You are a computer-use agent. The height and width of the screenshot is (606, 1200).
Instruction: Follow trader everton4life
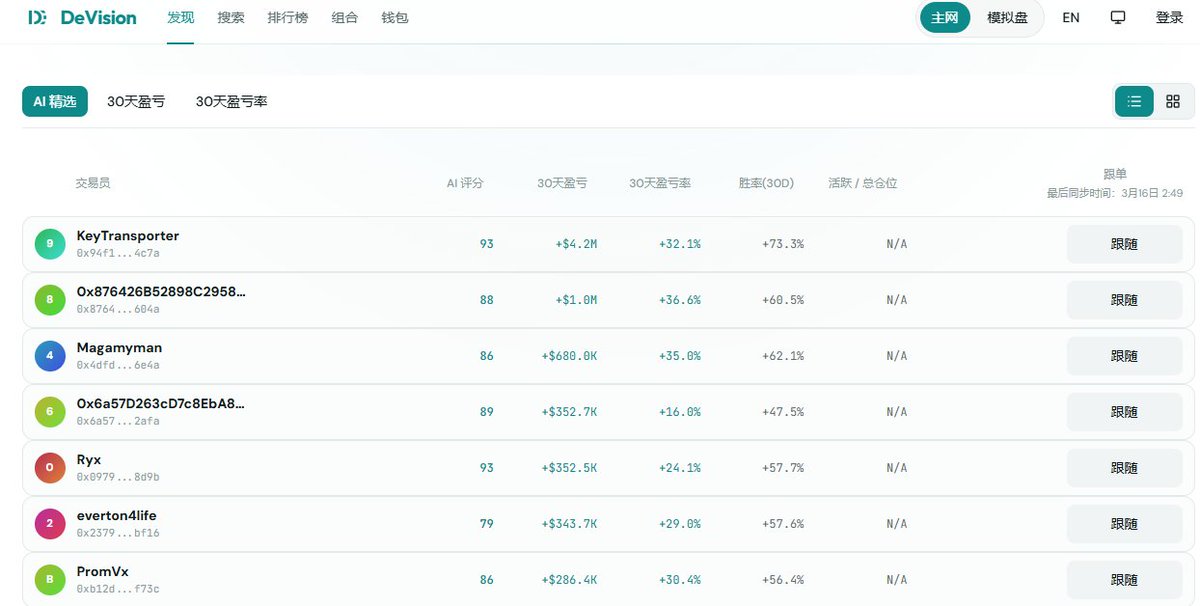tap(1124, 524)
